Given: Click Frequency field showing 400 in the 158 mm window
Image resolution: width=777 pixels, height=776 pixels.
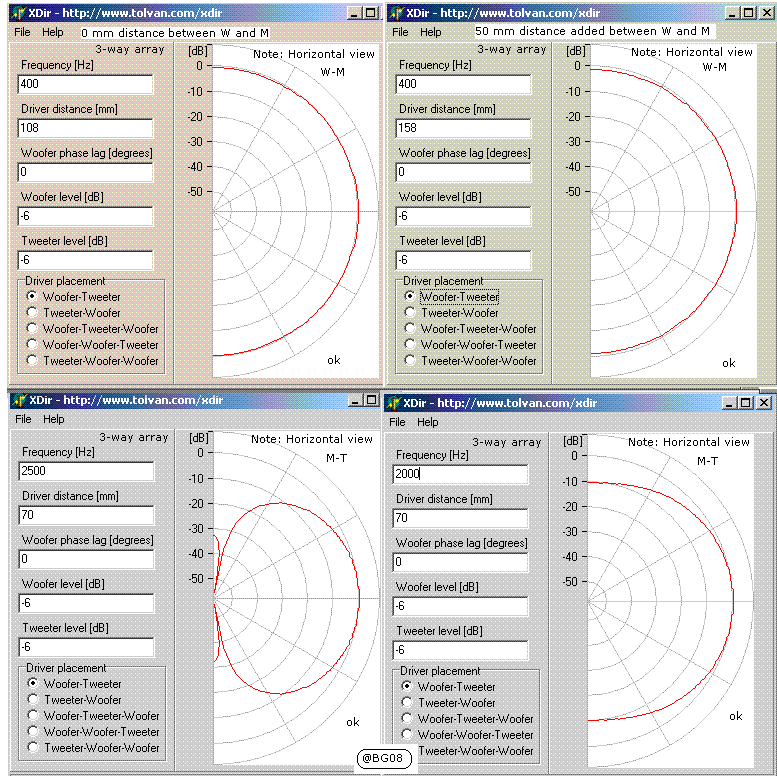Looking at the screenshot, I should click(x=463, y=84).
